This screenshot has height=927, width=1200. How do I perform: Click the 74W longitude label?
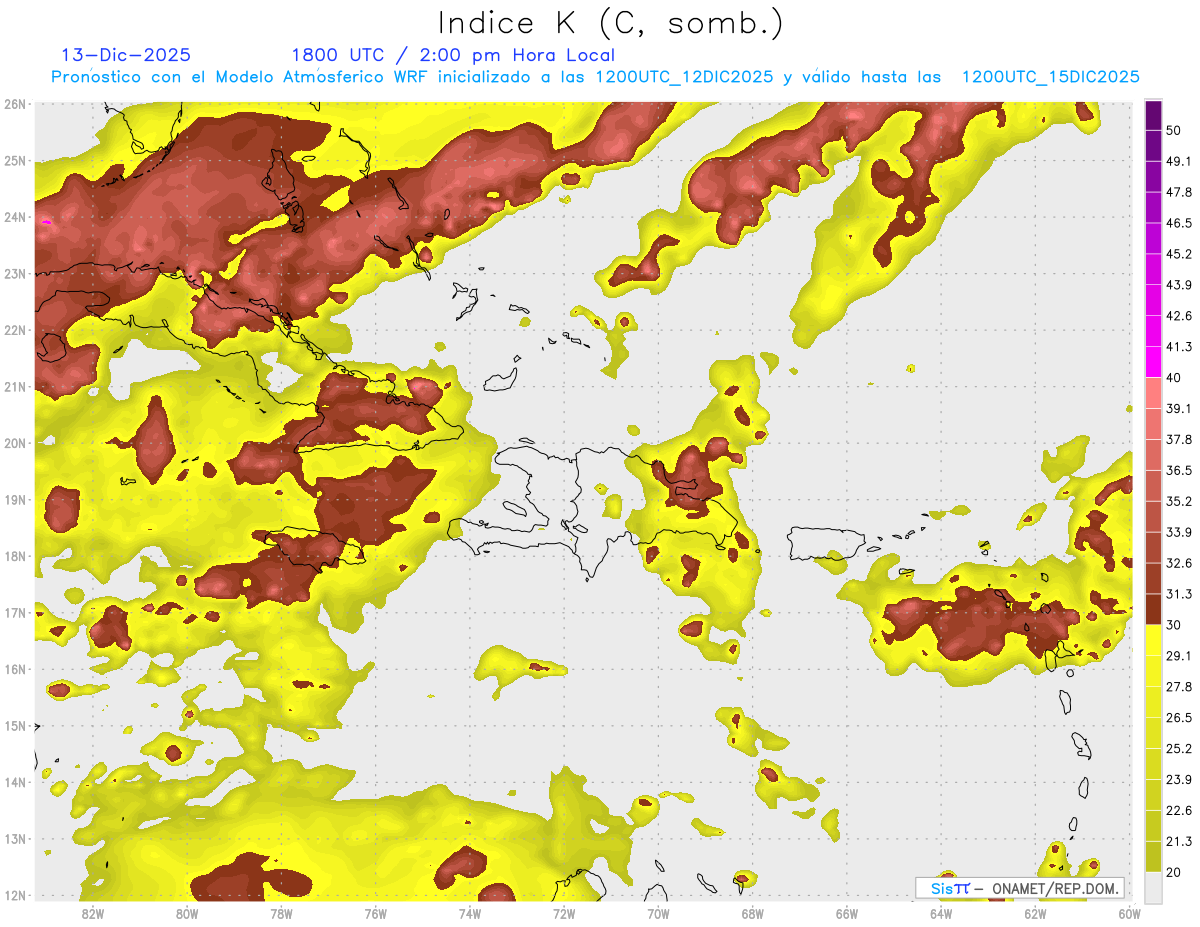click(x=470, y=913)
